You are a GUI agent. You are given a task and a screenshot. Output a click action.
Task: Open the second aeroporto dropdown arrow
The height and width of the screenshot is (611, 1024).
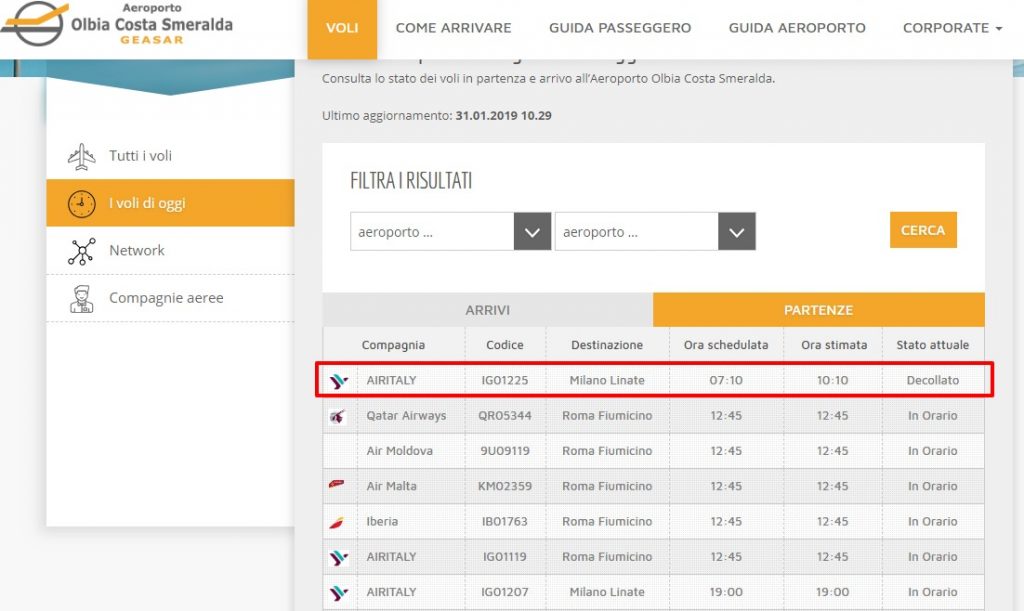[x=737, y=232]
